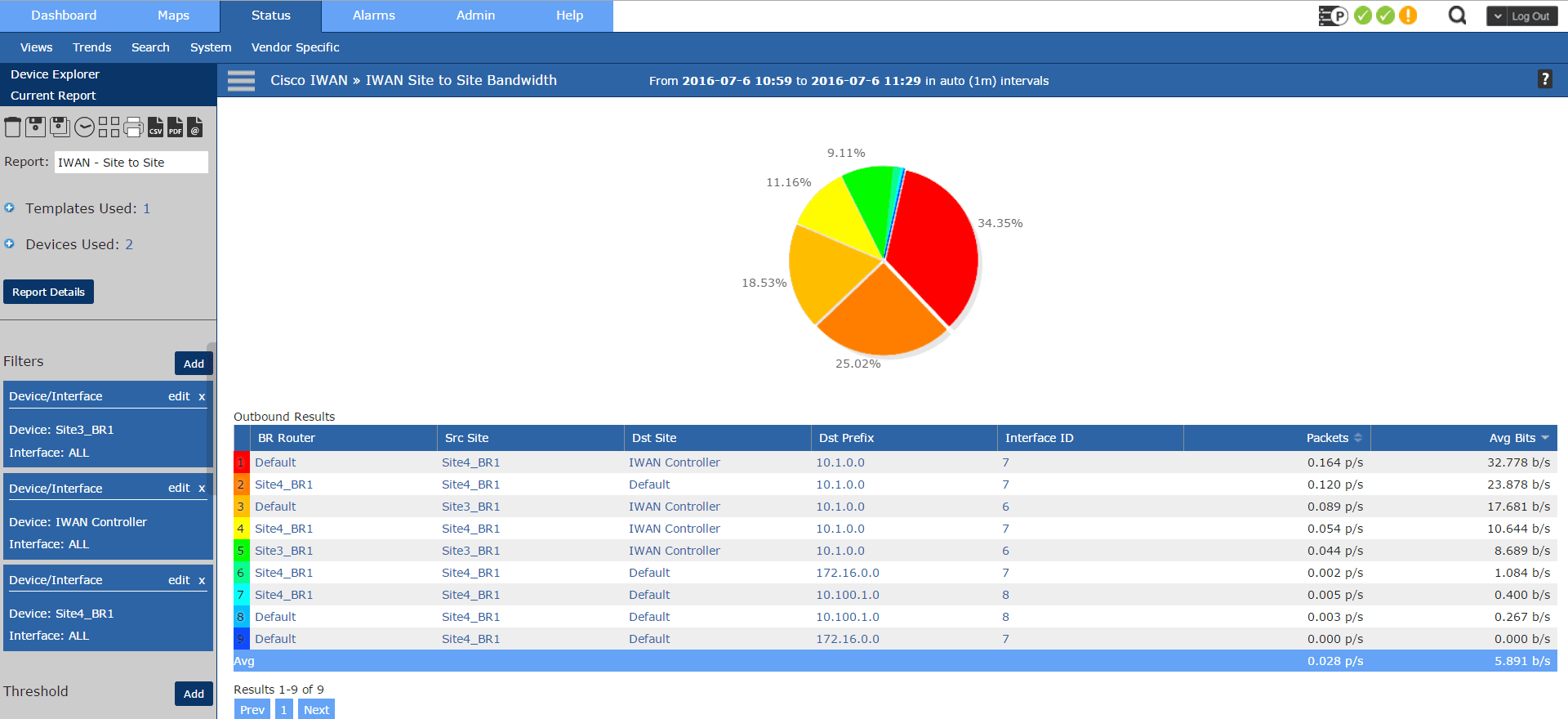Click the four squares dashboard grid icon

pyautogui.click(x=109, y=127)
